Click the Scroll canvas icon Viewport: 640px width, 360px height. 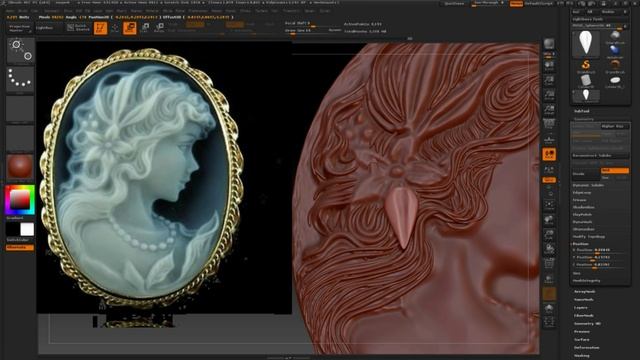point(549,67)
